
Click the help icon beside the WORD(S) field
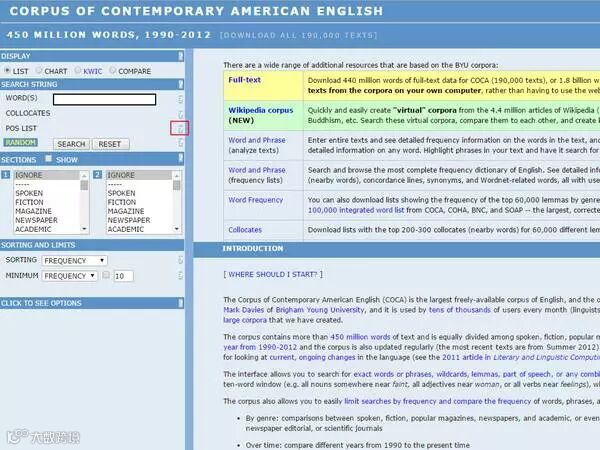pyautogui.click(x=180, y=99)
